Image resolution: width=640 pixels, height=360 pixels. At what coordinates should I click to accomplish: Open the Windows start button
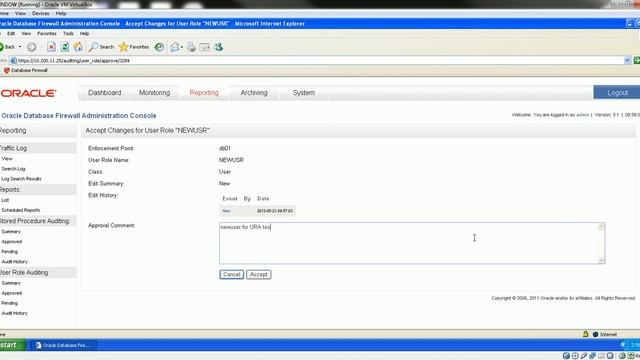point(12,345)
